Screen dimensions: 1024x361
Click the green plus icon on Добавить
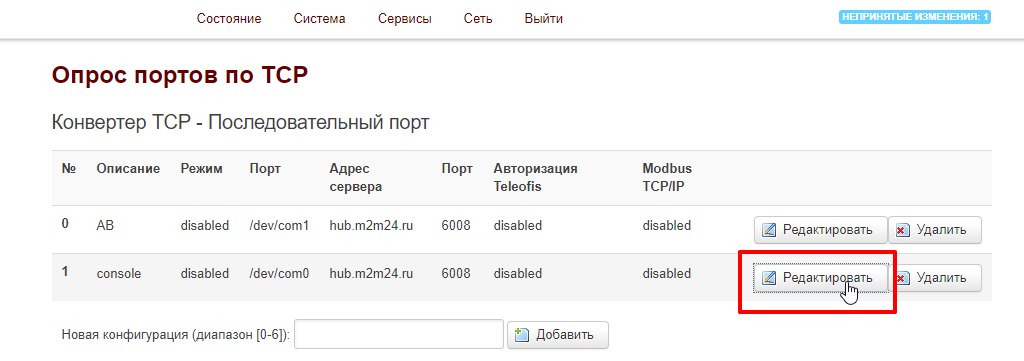point(521,335)
